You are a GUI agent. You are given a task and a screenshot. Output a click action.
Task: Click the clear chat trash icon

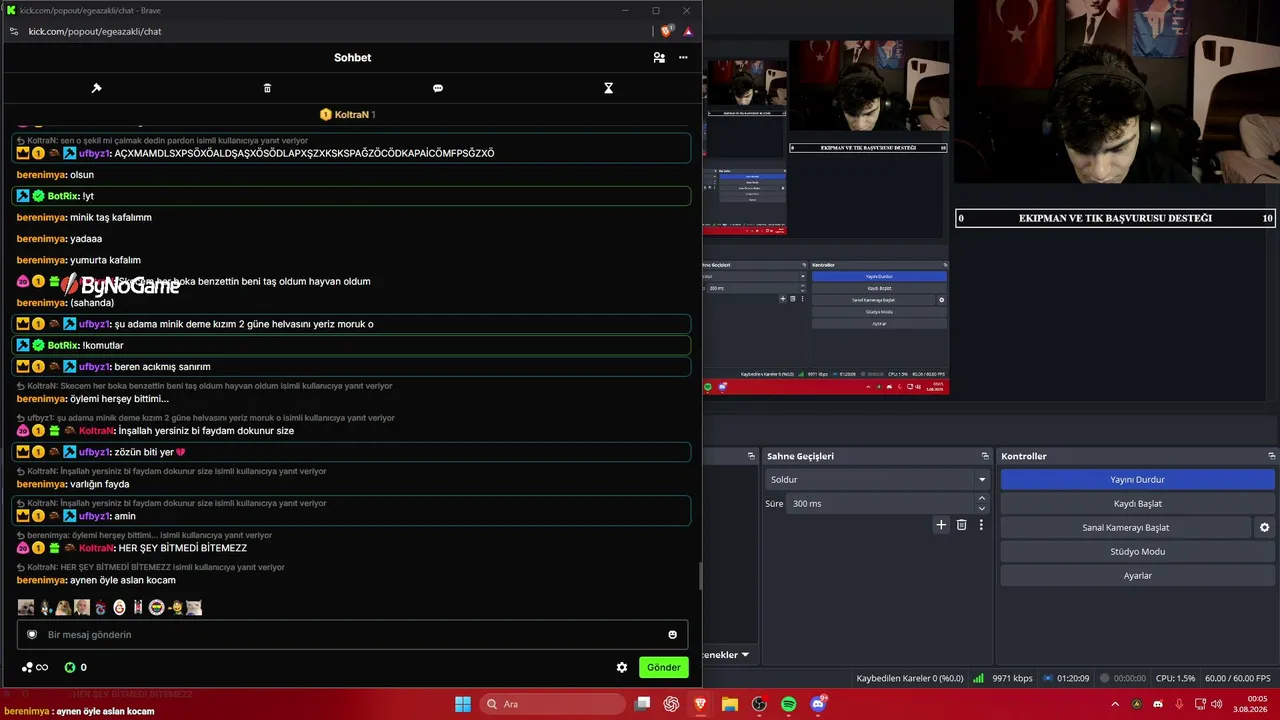click(x=267, y=88)
